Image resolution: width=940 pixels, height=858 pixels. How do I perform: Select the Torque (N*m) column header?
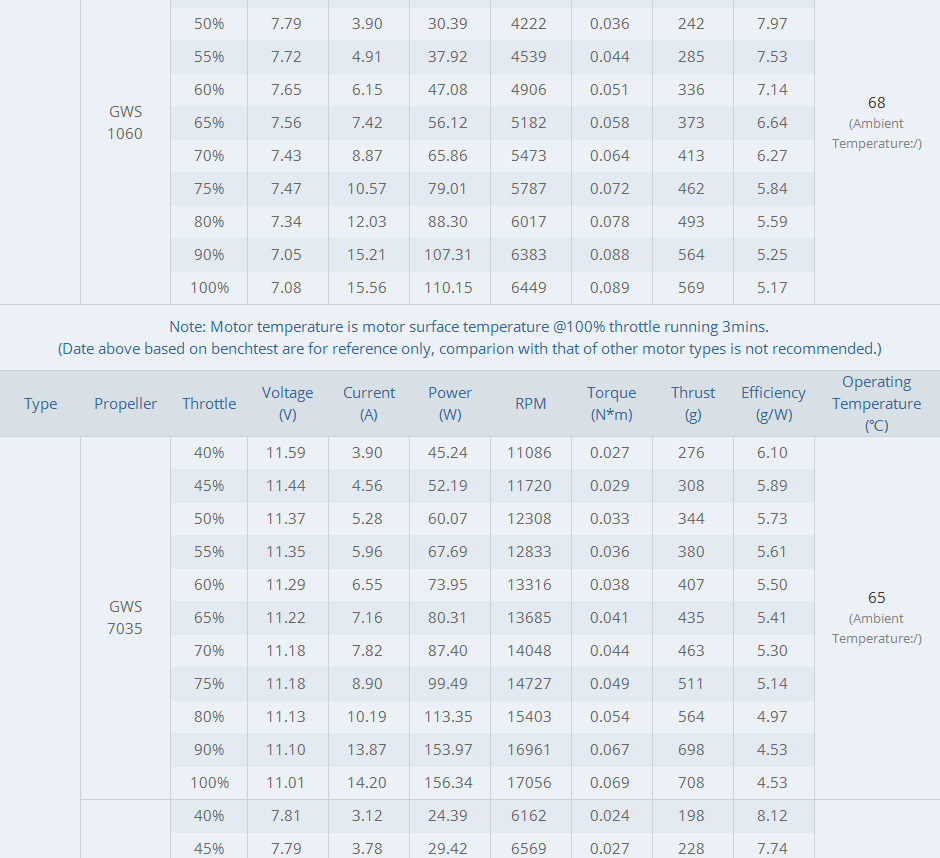point(611,403)
